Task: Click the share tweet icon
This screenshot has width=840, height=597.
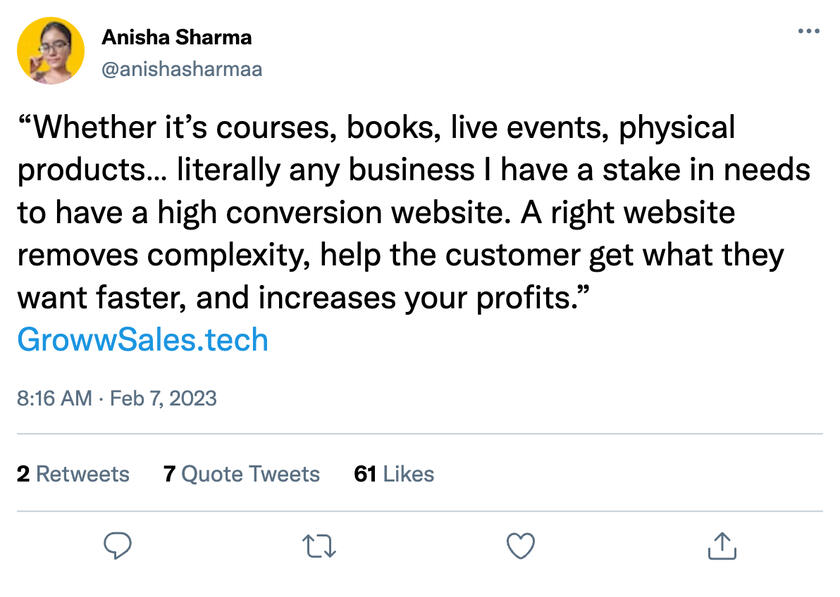Action: coord(722,545)
